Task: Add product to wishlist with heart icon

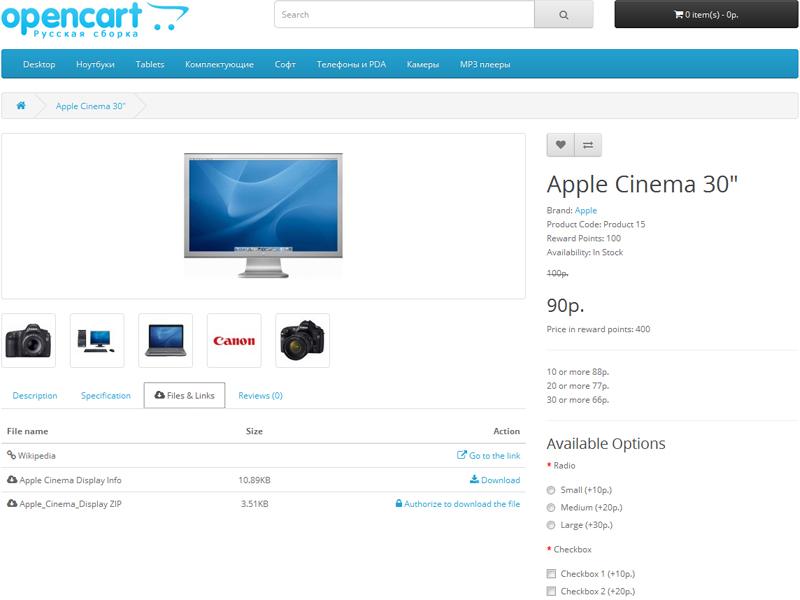Action: point(560,145)
